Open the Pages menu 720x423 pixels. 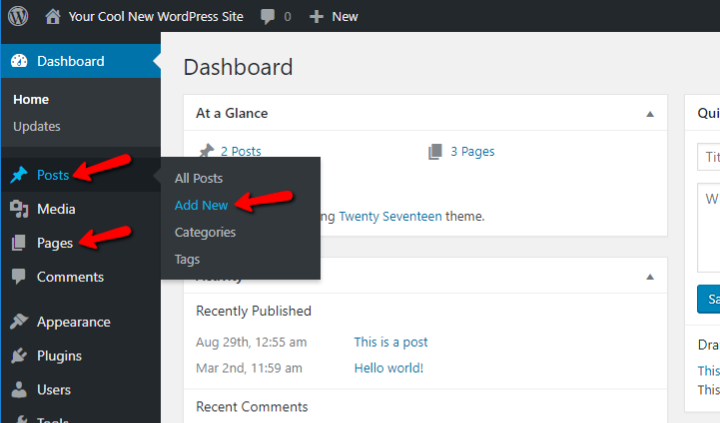click(55, 243)
